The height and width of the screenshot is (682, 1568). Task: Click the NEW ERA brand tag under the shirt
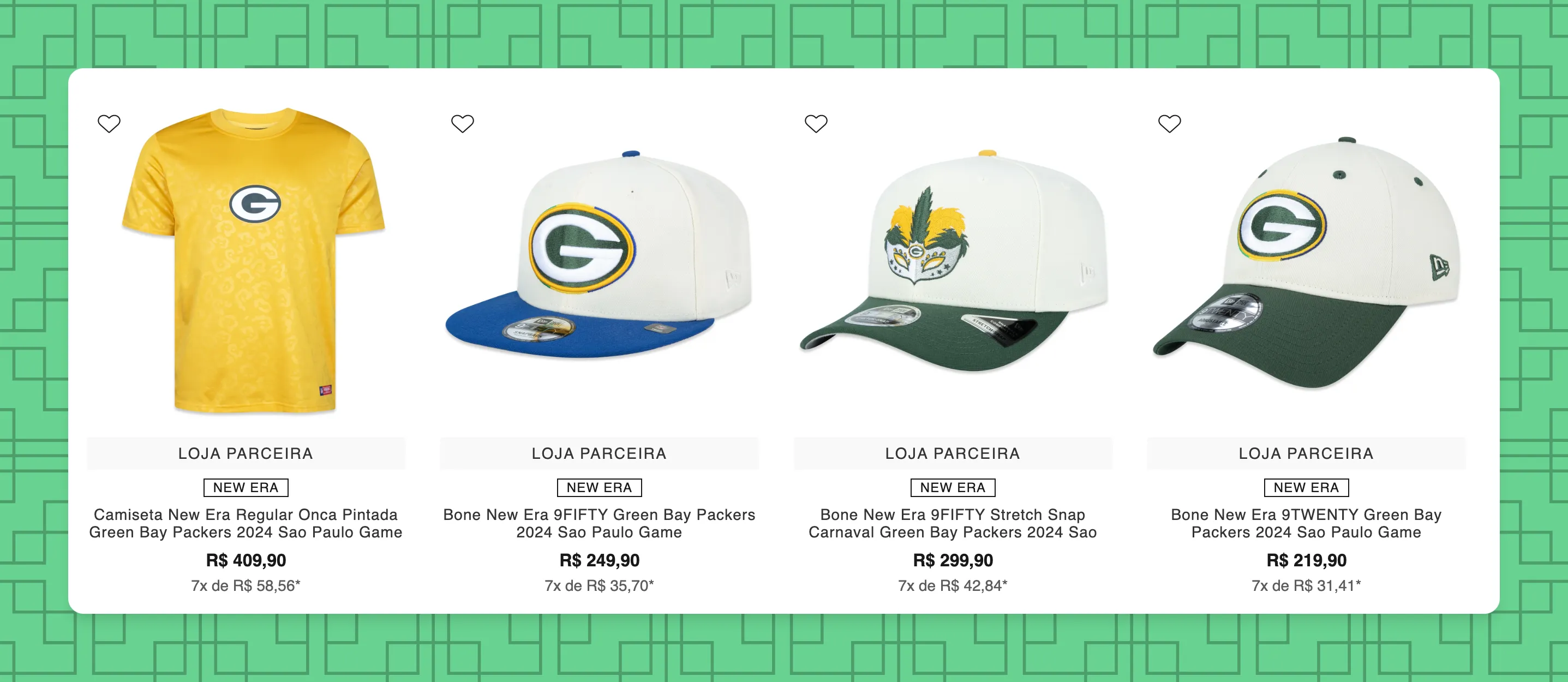coord(246,487)
